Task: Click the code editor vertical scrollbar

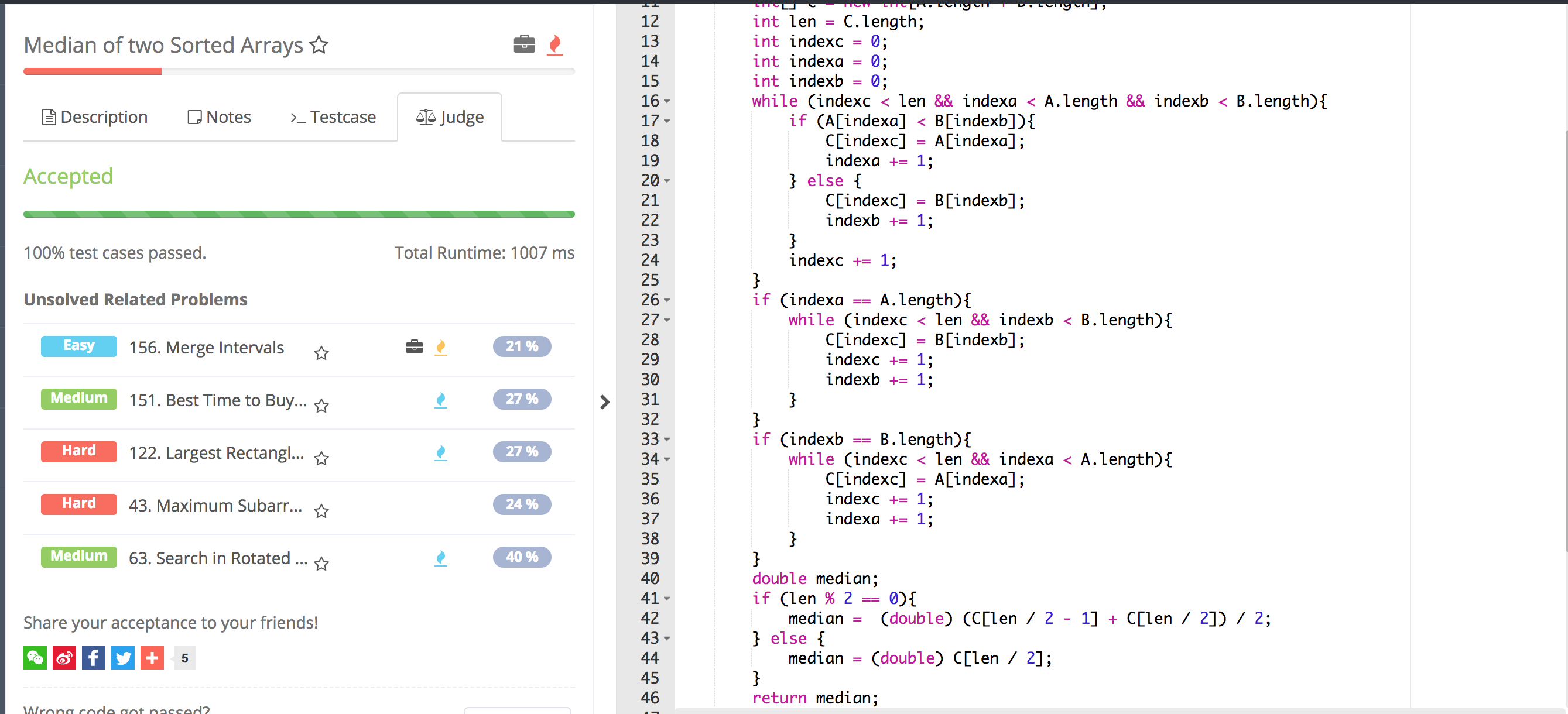Action: point(1565,341)
